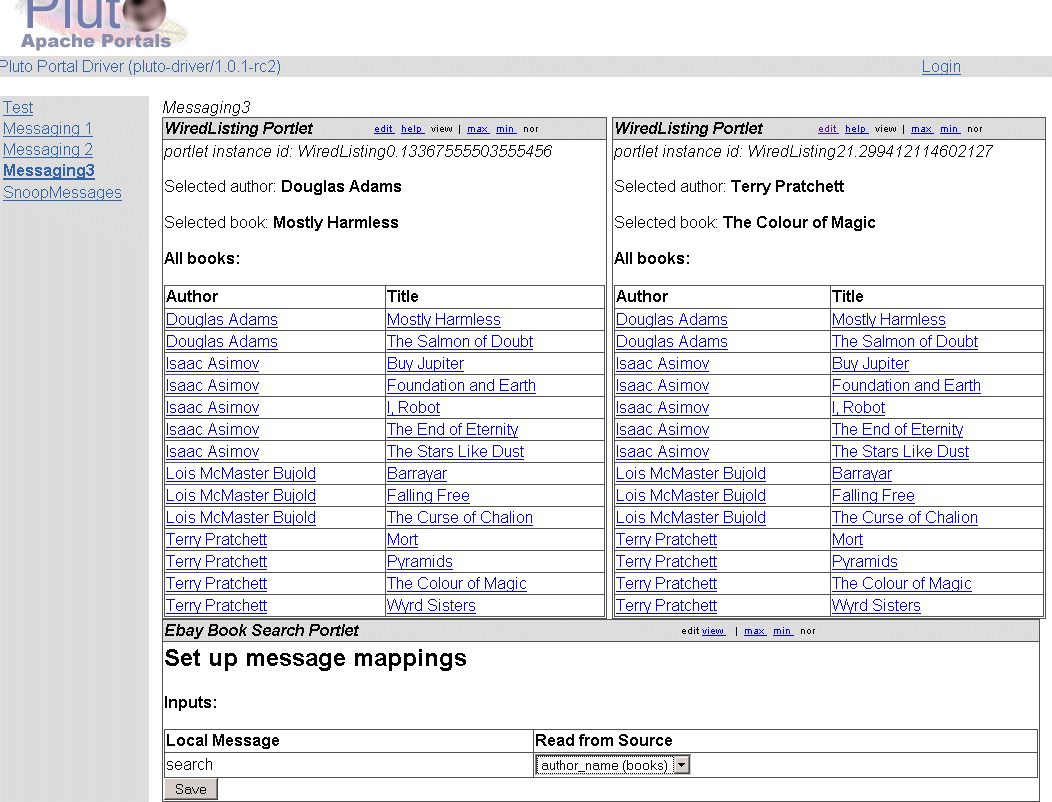Select Pyramids in the right portlet
This screenshot has height=802, width=1052.
(865, 562)
